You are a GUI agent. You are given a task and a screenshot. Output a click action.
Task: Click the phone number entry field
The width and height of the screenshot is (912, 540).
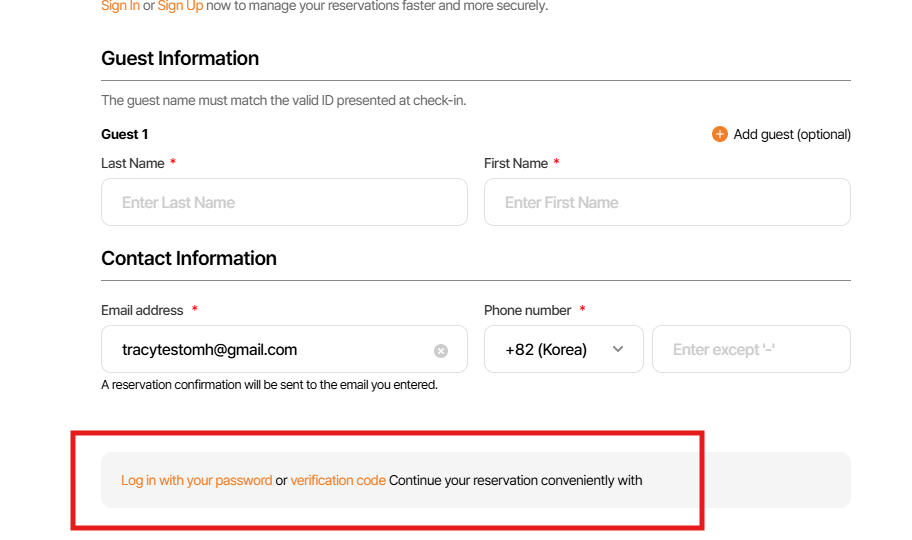(750, 349)
